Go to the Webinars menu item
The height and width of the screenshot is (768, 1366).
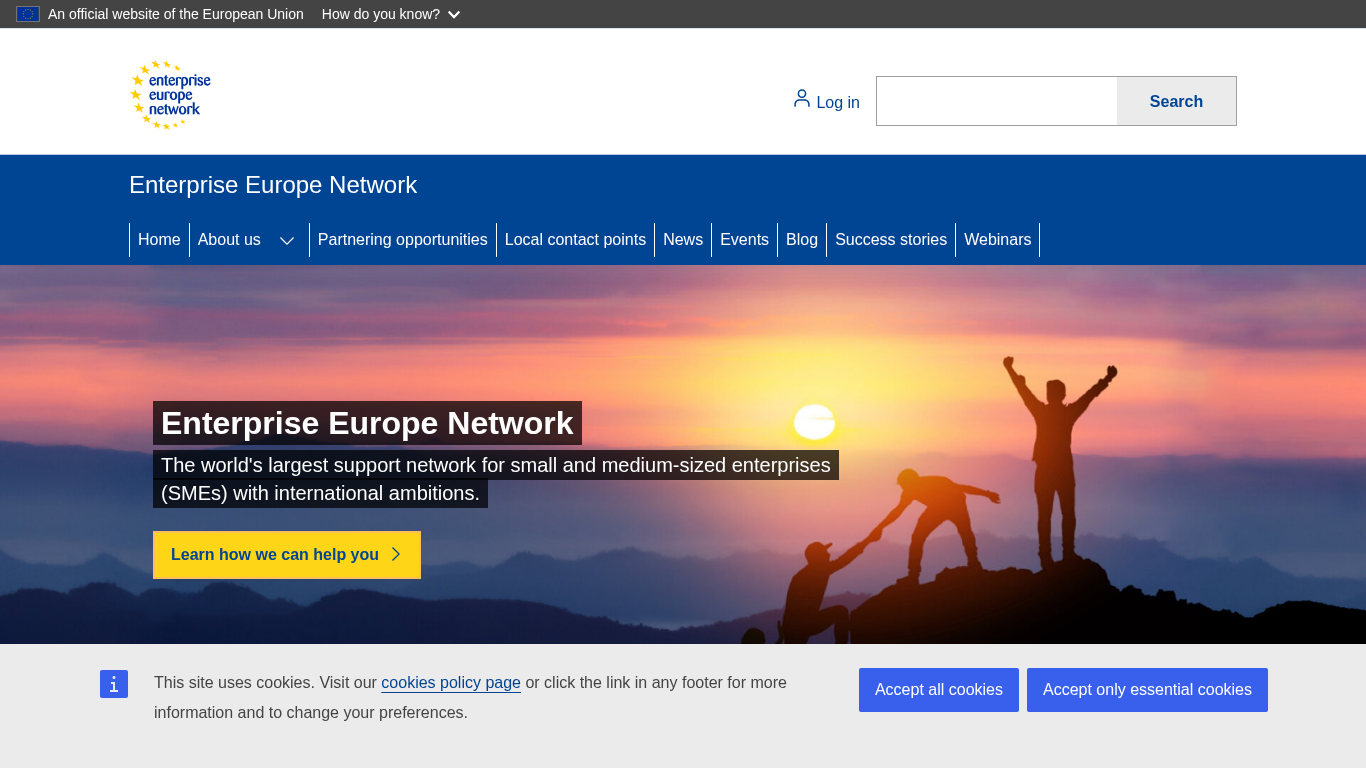tap(997, 240)
